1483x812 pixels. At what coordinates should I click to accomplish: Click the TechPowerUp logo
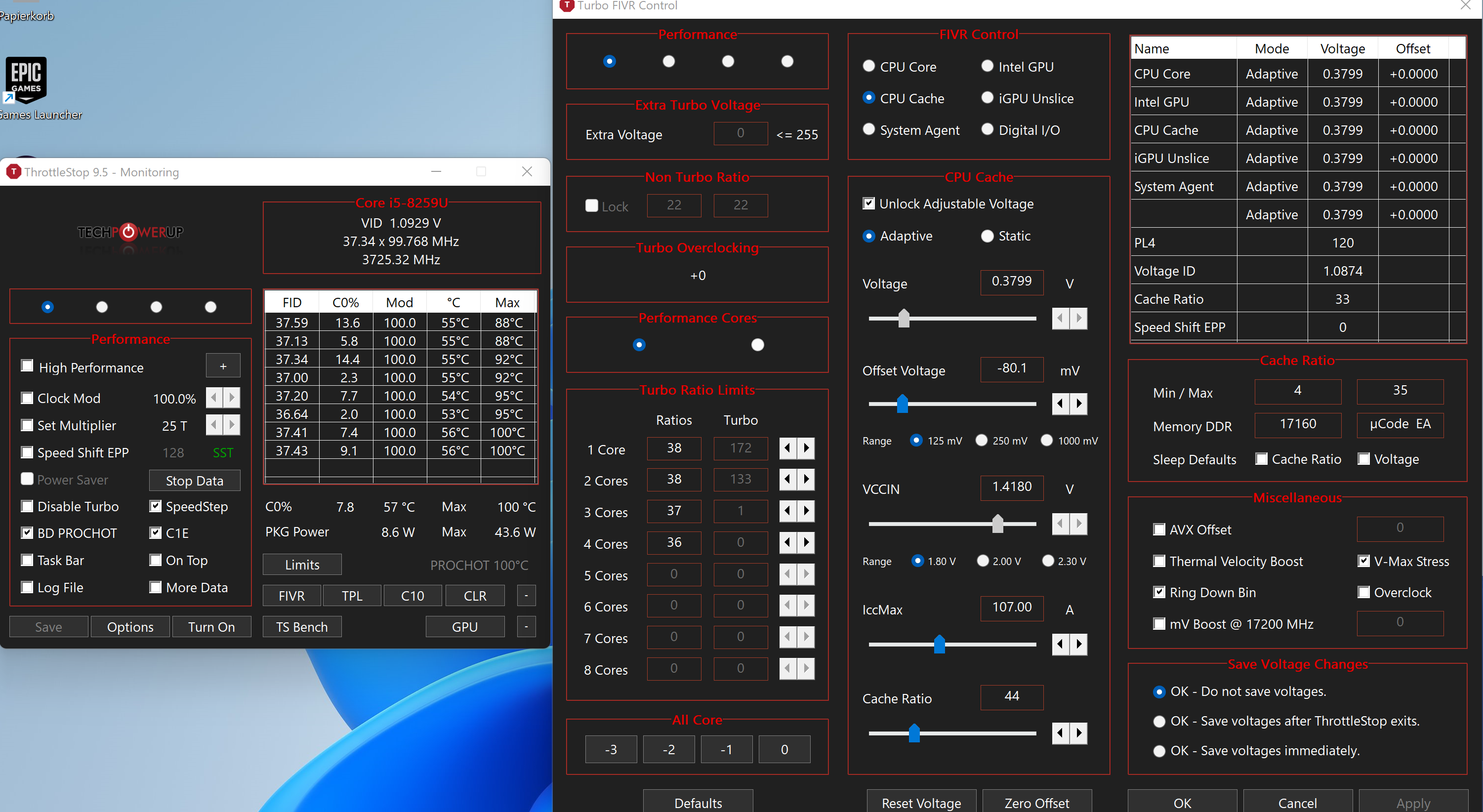(130, 232)
